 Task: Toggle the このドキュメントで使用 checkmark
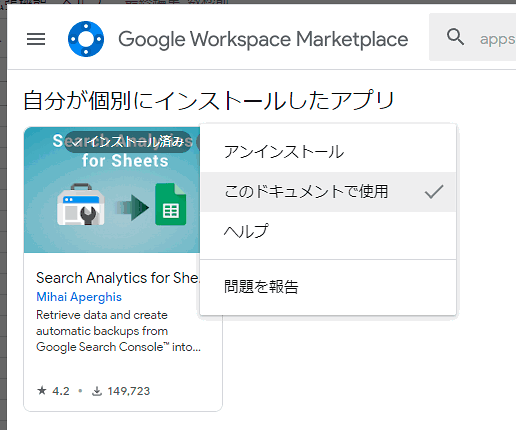[434, 192]
